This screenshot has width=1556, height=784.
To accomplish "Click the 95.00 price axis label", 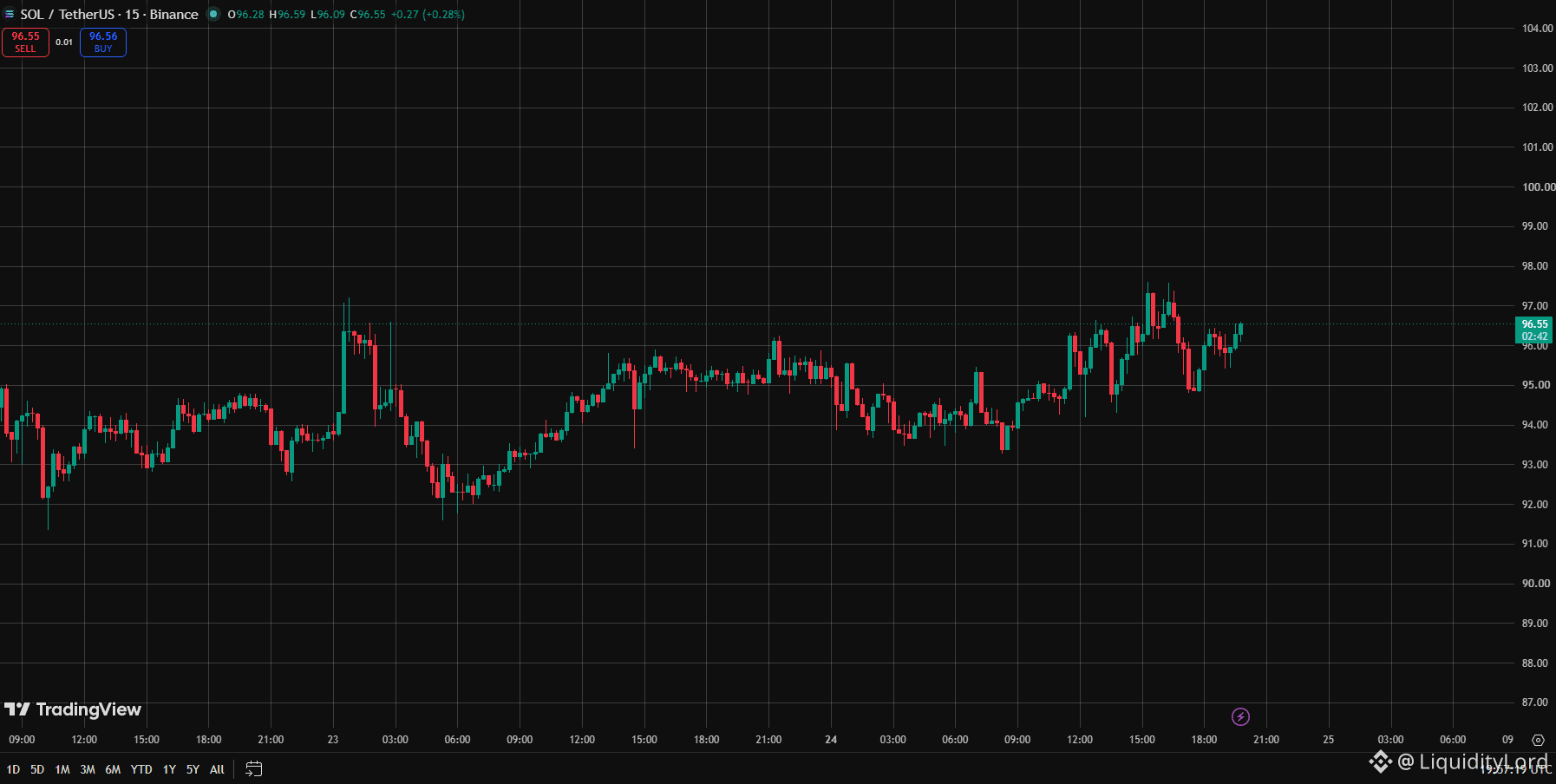I will [1534, 385].
